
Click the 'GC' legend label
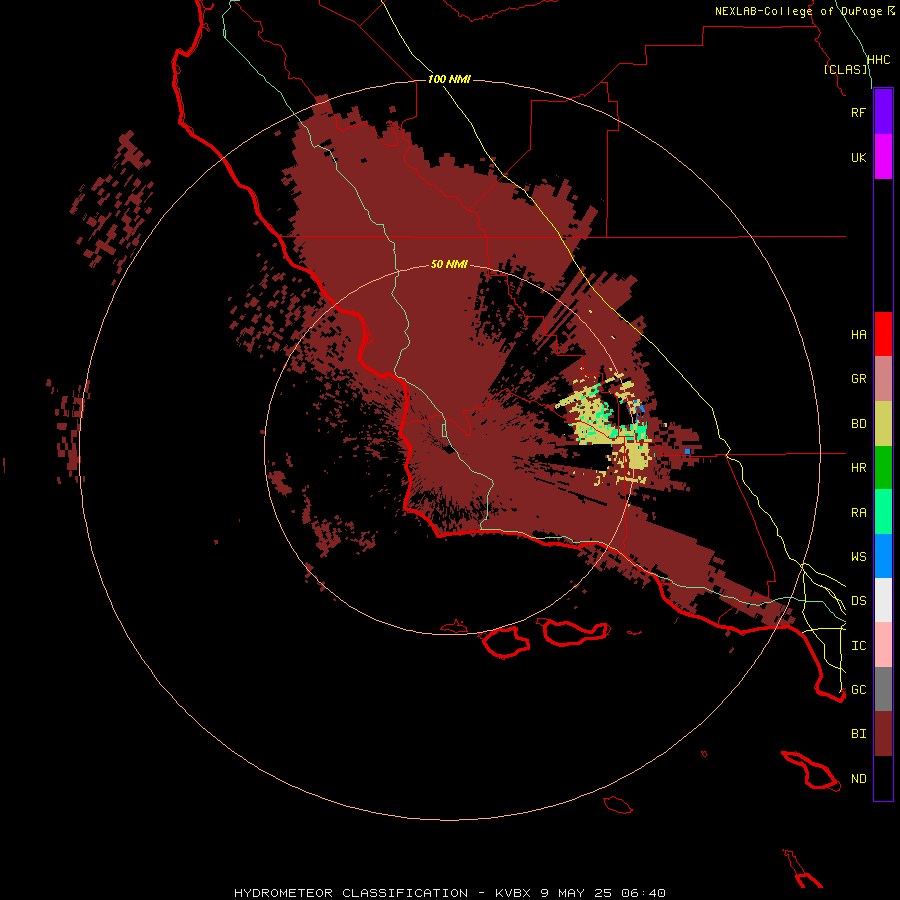point(858,690)
